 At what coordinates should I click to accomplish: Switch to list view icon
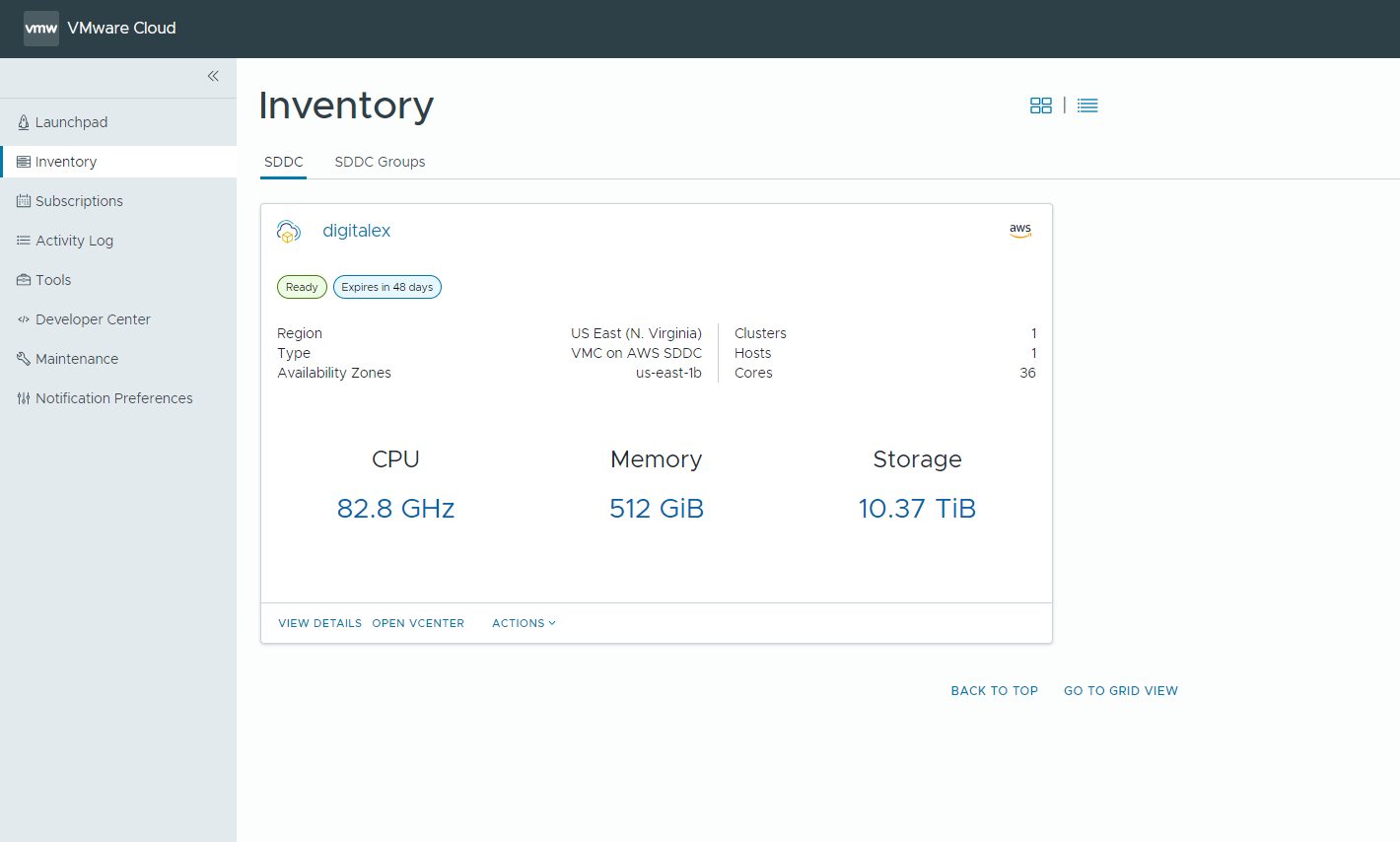1087,105
